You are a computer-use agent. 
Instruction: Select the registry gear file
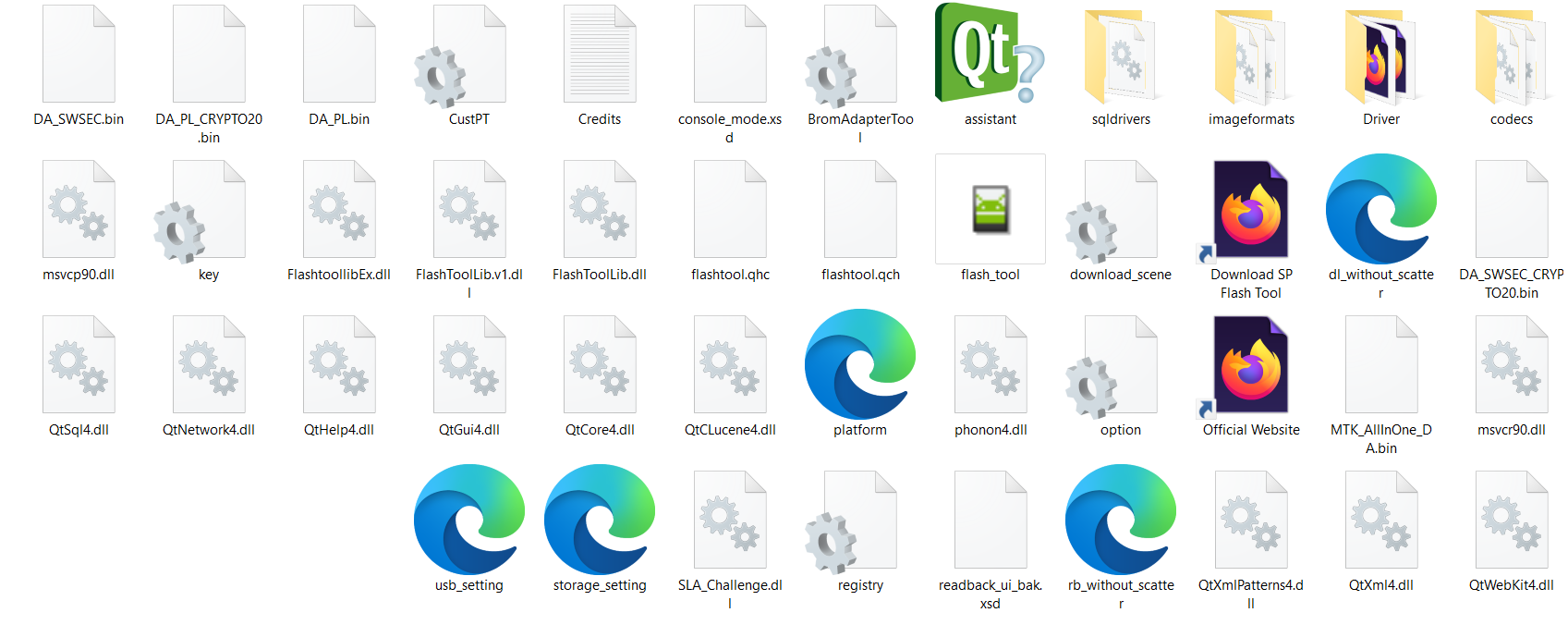click(x=851, y=523)
